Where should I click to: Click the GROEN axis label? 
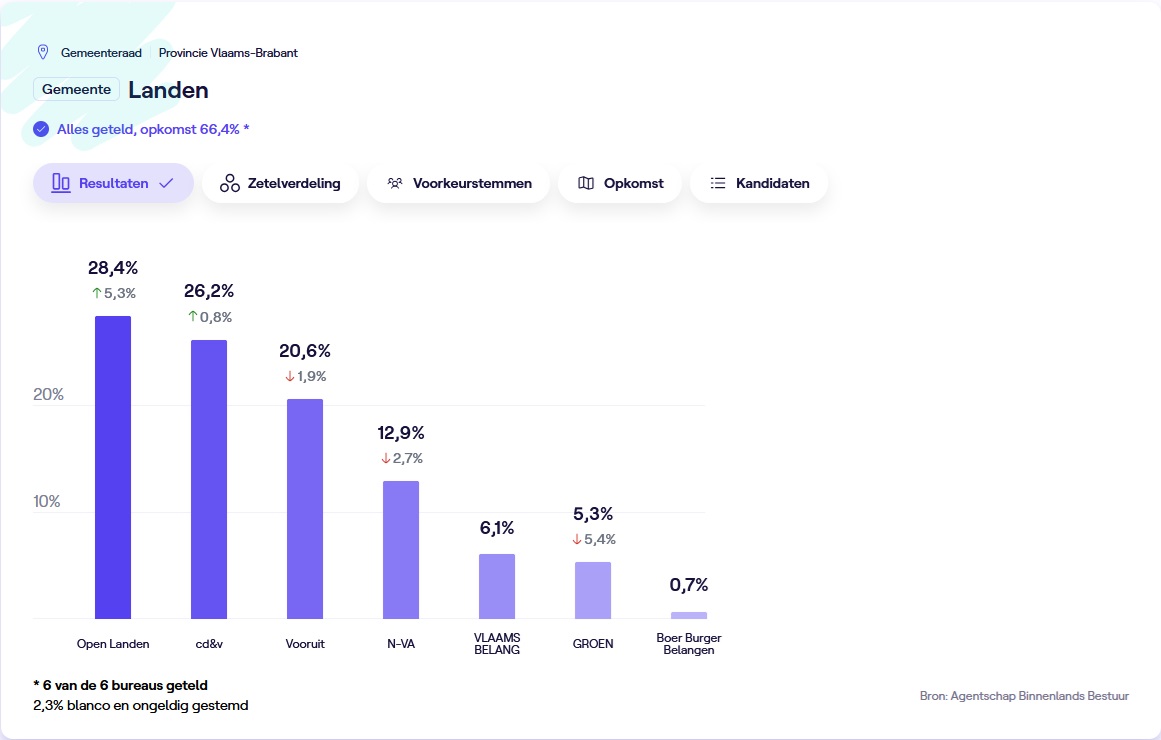point(593,644)
